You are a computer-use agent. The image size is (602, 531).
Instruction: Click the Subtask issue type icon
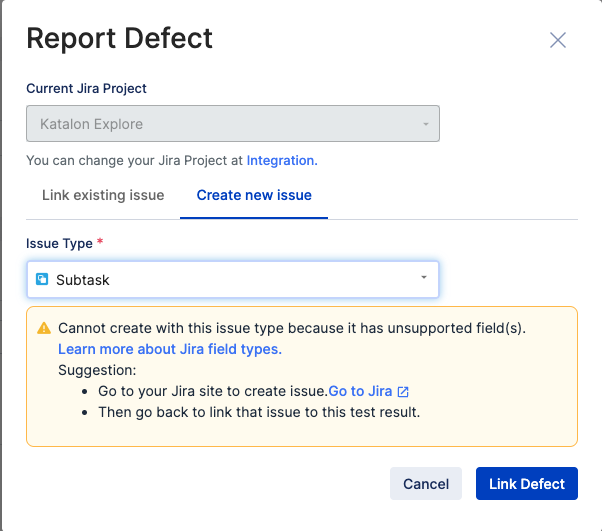pyautogui.click(x=42, y=280)
